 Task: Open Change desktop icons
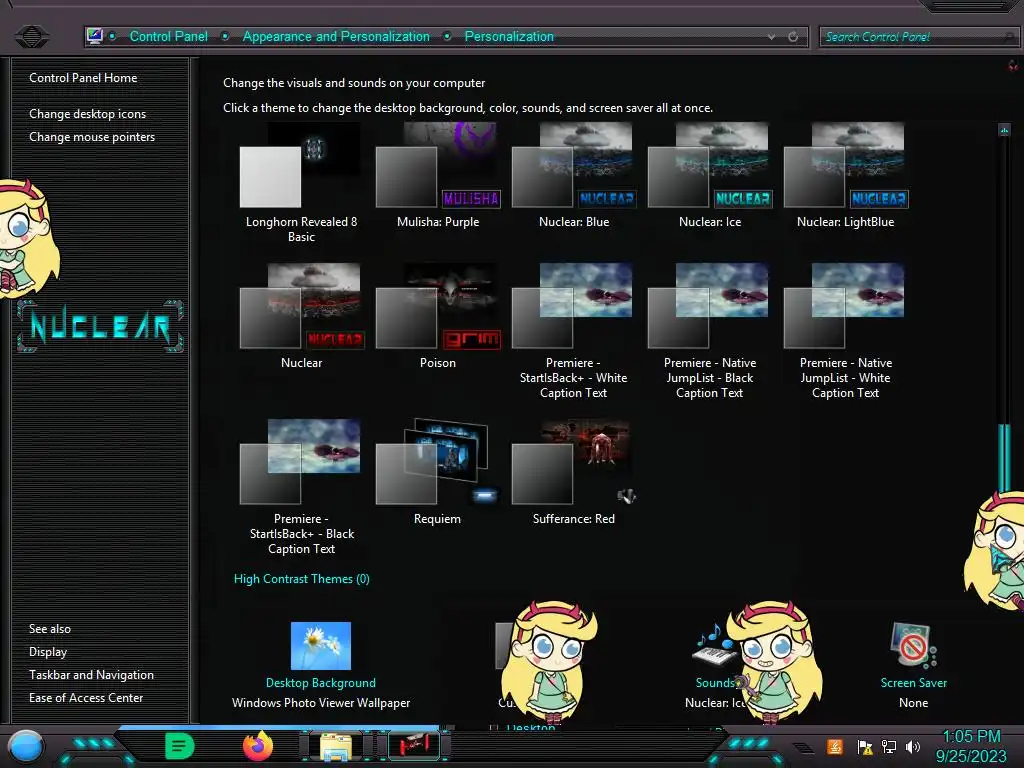click(x=88, y=114)
